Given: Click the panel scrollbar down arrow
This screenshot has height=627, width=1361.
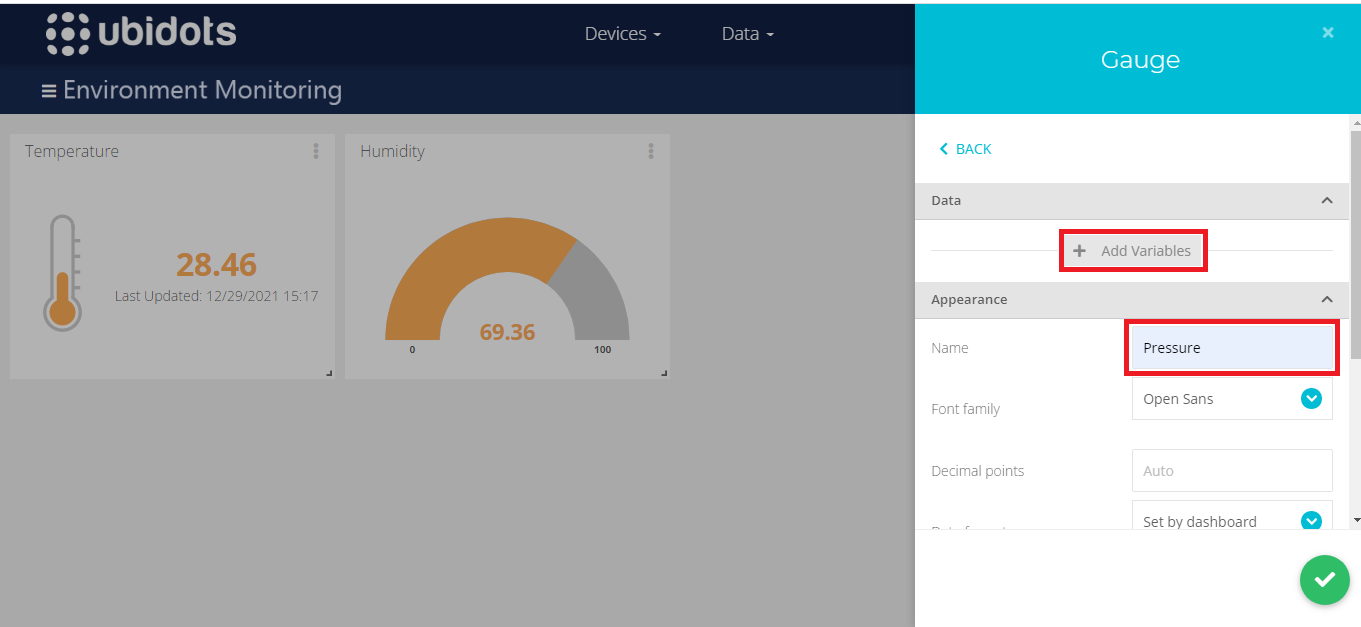Looking at the screenshot, I should click(1355, 520).
